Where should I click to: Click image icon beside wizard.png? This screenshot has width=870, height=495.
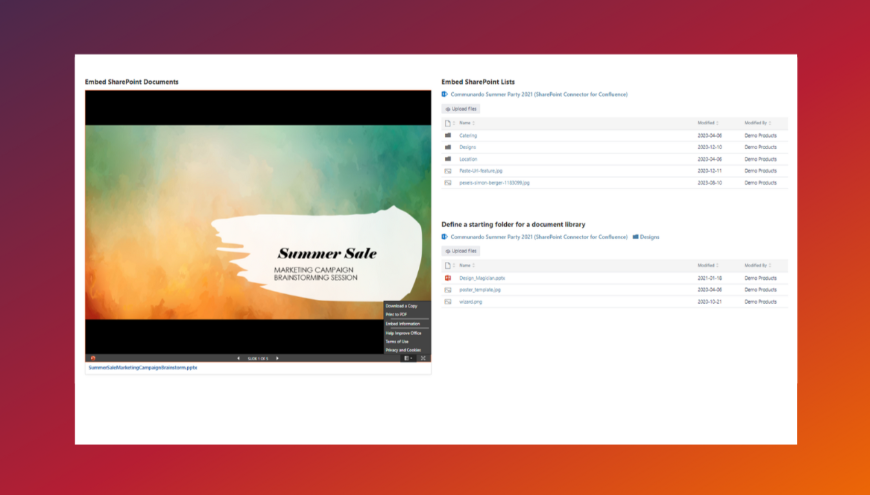pyautogui.click(x=448, y=302)
